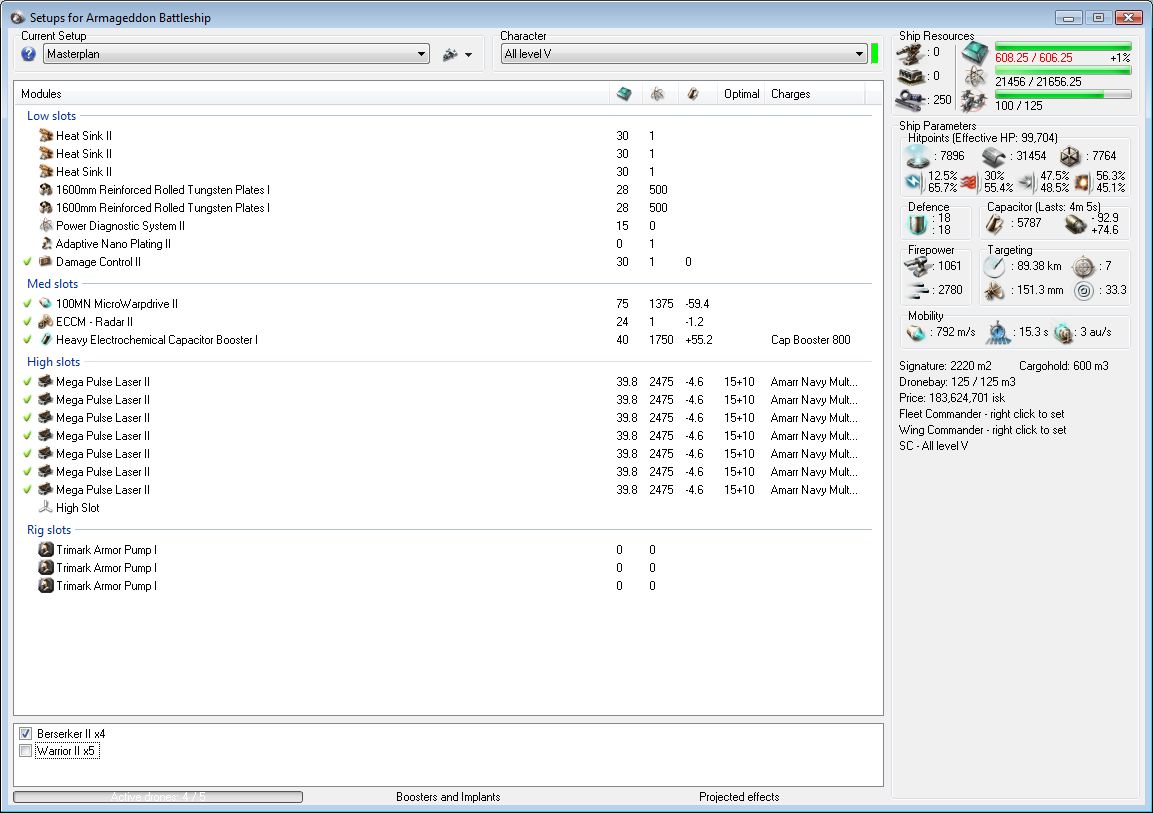The image size is (1153, 813).
Task: Open the Projected effects section
Action: pos(739,797)
